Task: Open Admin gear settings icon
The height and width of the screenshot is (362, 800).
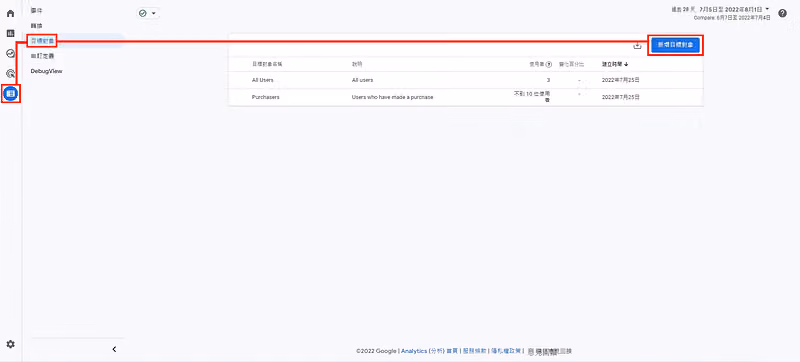Action: pyautogui.click(x=10, y=344)
